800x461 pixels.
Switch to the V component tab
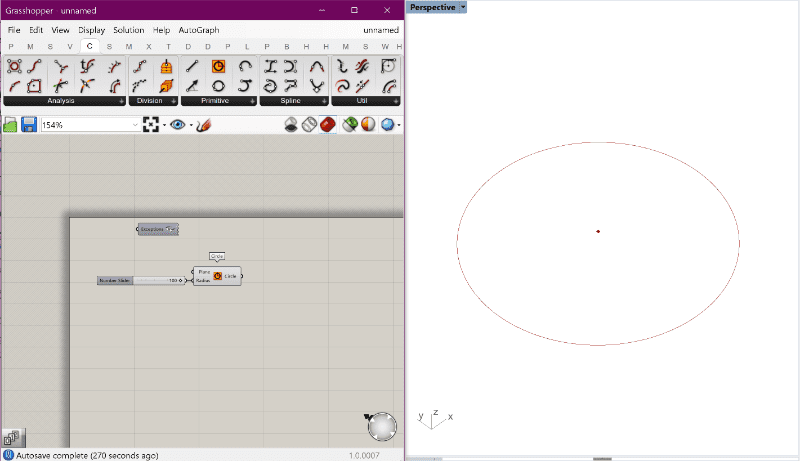click(70, 46)
